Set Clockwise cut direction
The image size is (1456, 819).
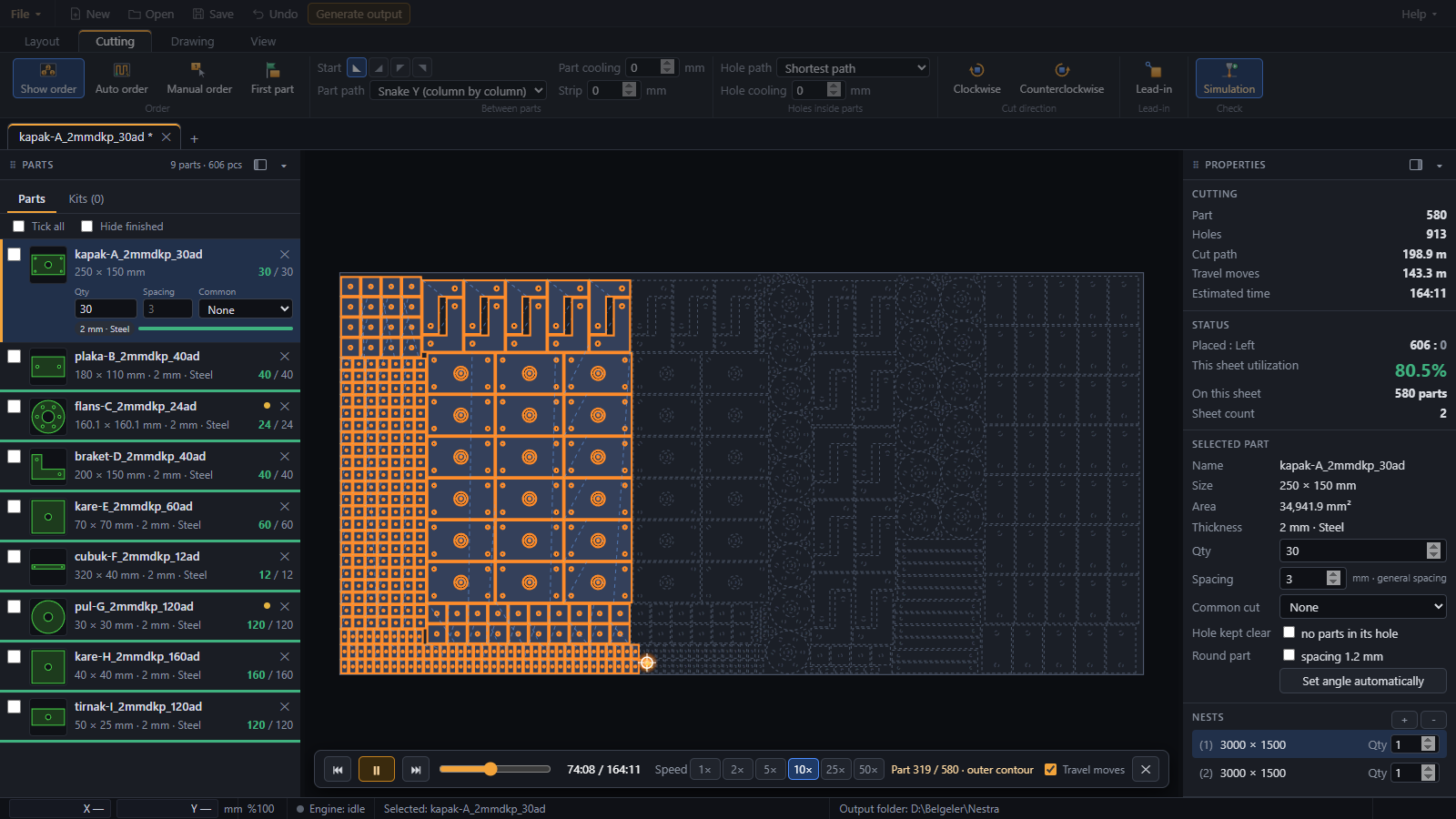pos(976,78)
